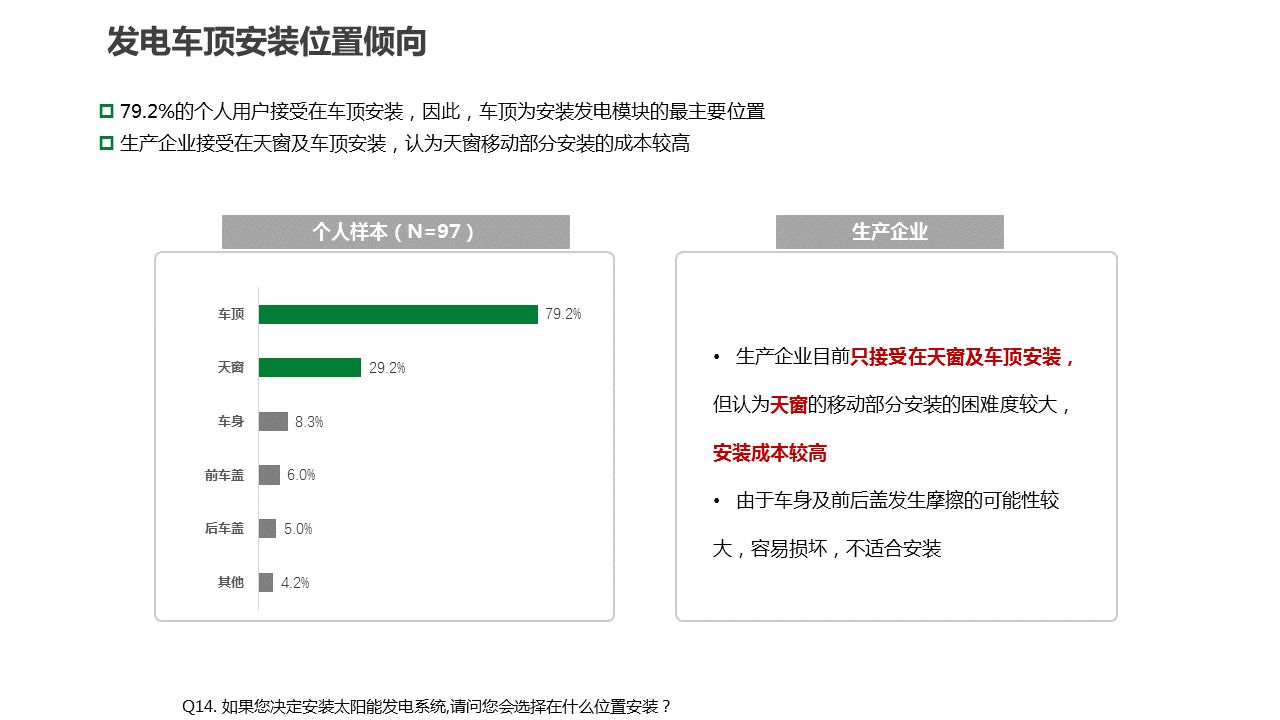Click the 生产企业 gray header tab

click(x=889, y=232)
